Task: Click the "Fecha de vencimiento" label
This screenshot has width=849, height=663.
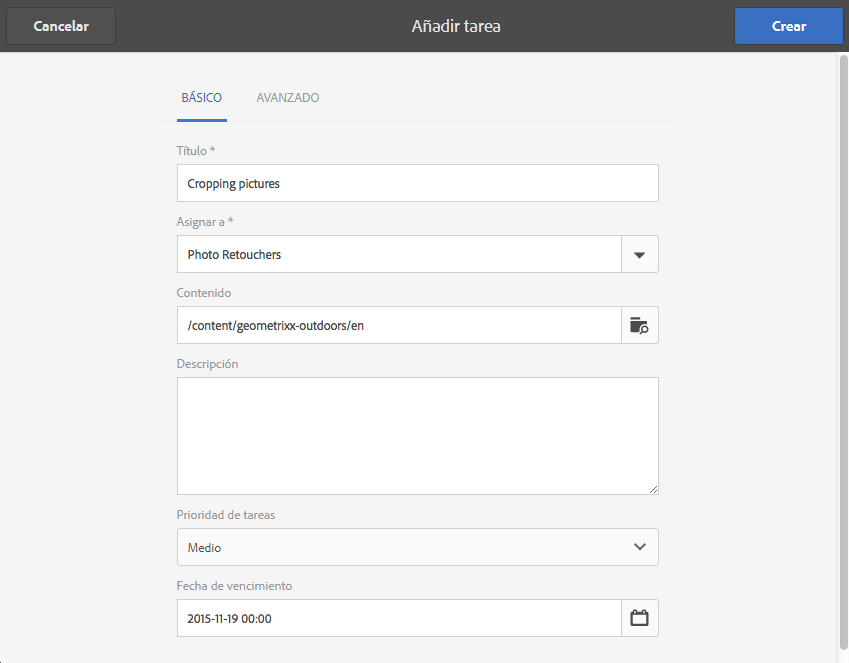Action: (x=234, y=586)
